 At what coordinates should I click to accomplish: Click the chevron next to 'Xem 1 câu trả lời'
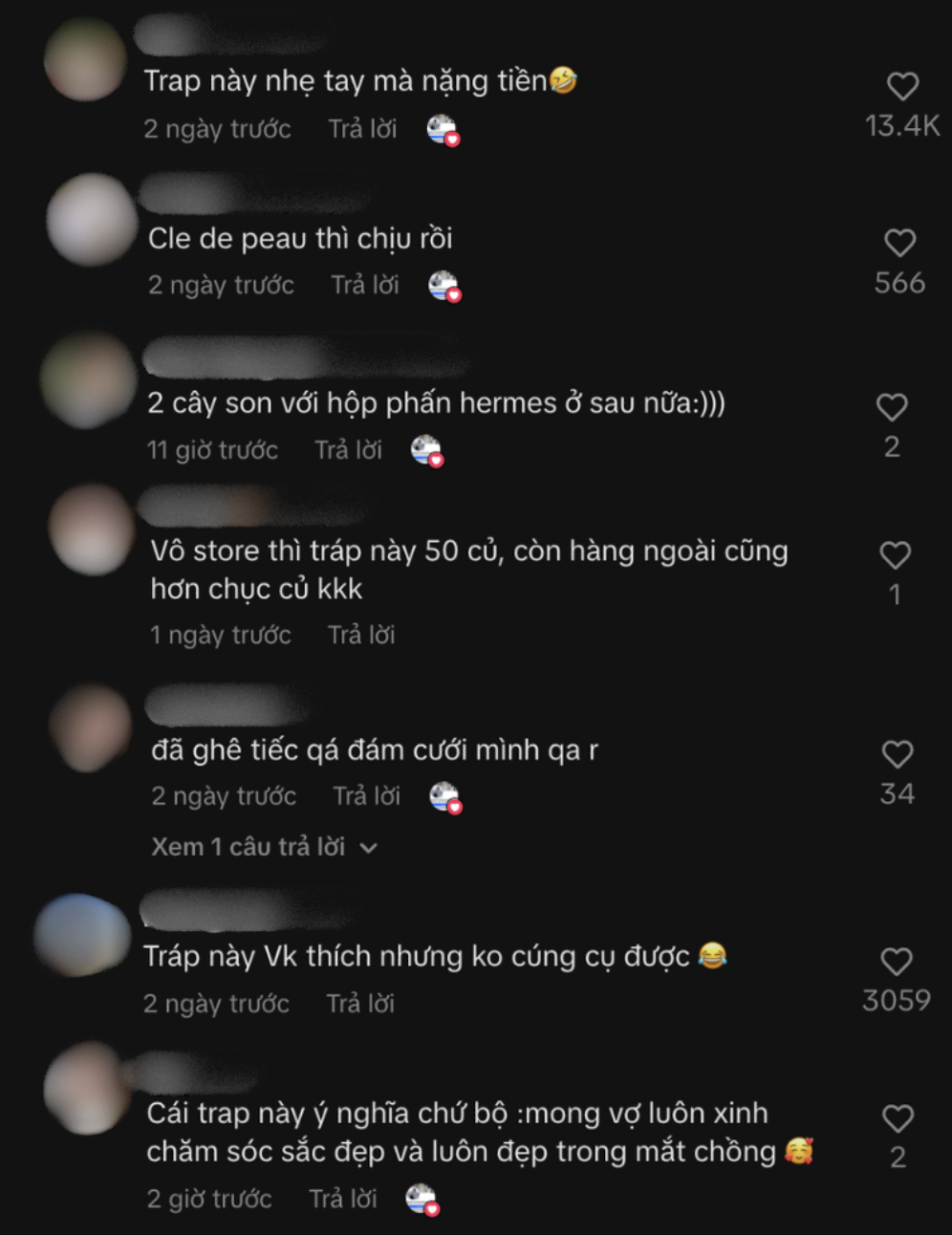[x=369, y=848]
